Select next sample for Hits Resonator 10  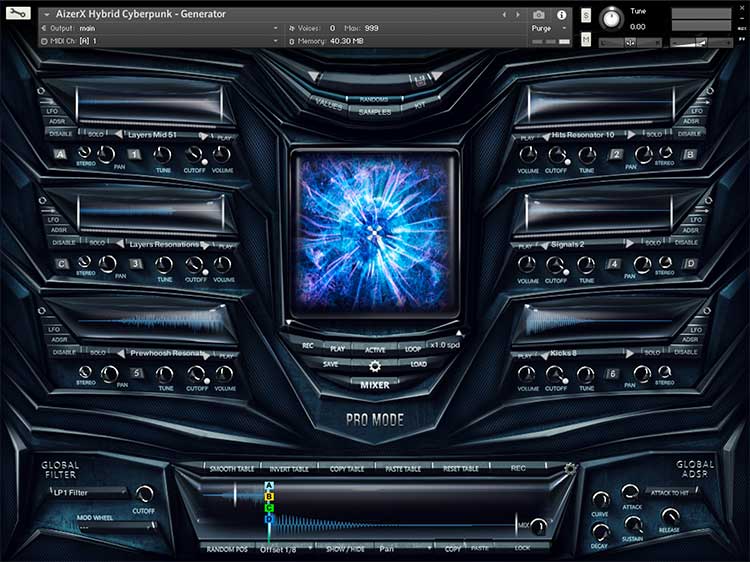[631, 135]
